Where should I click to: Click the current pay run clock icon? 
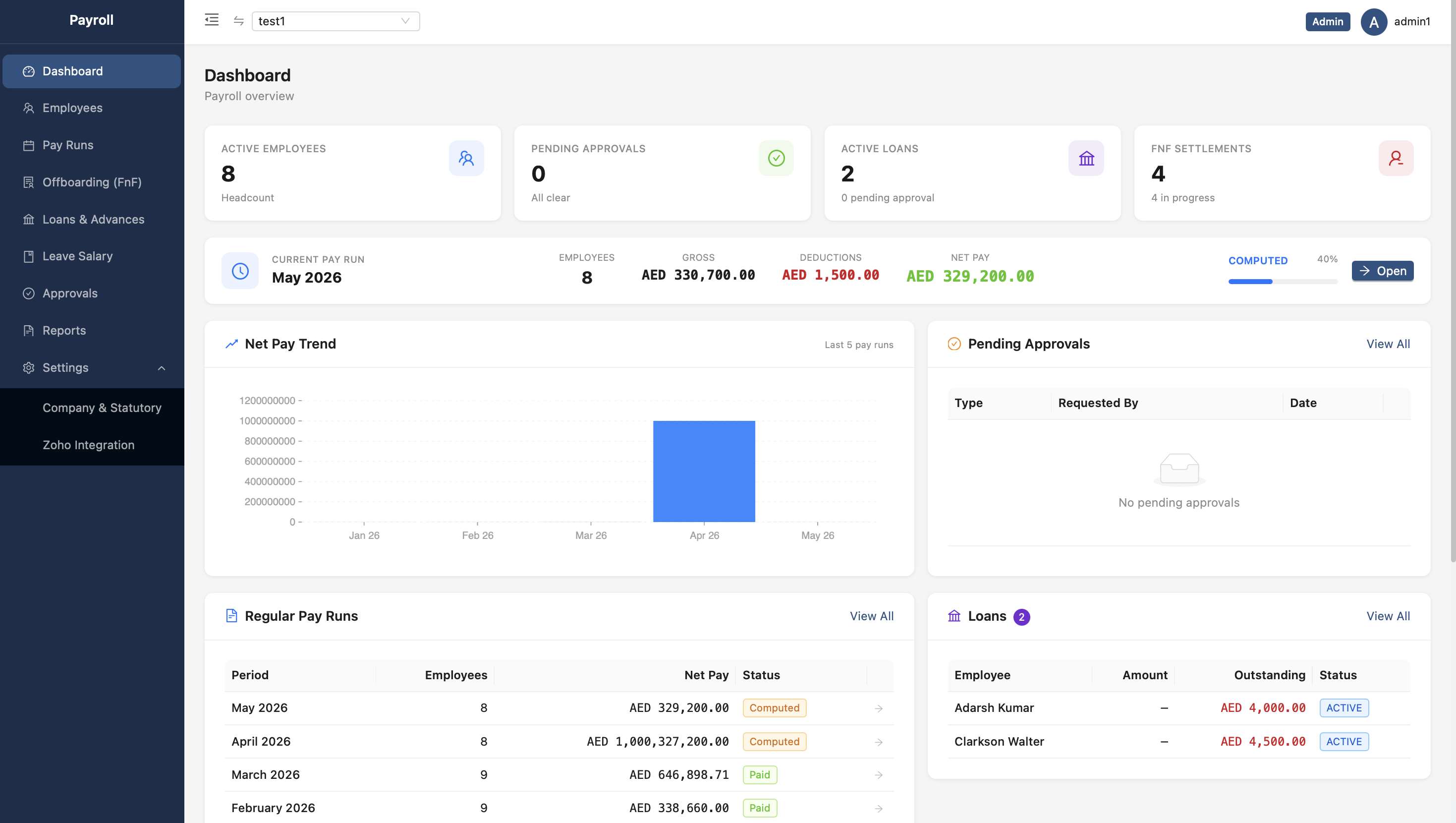(x=240, y=271)
